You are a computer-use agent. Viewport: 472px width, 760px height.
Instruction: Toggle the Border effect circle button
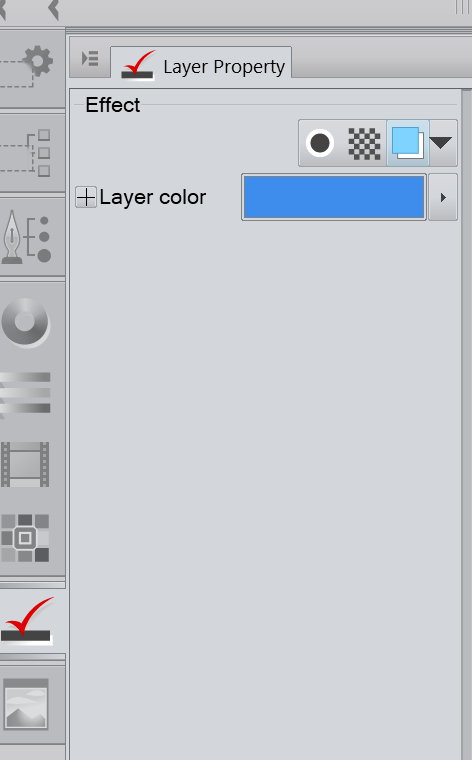[x=320, y=143]
